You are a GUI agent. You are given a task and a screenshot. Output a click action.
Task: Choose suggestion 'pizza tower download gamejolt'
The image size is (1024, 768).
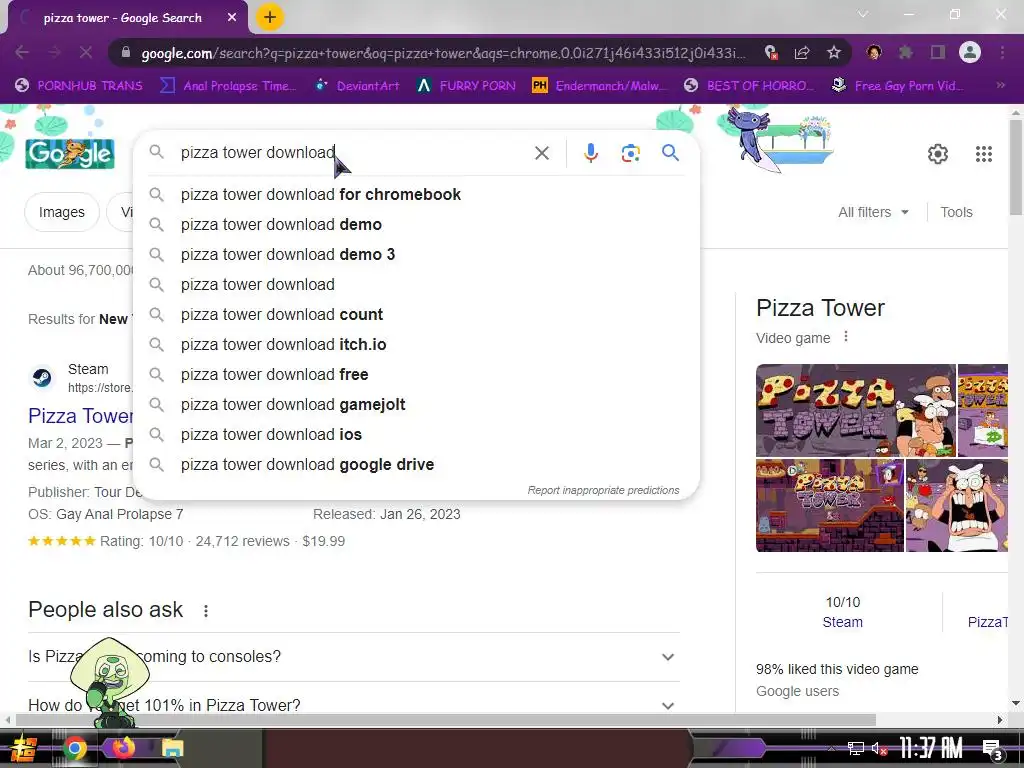pyautogui.click(x=416, y=405)
